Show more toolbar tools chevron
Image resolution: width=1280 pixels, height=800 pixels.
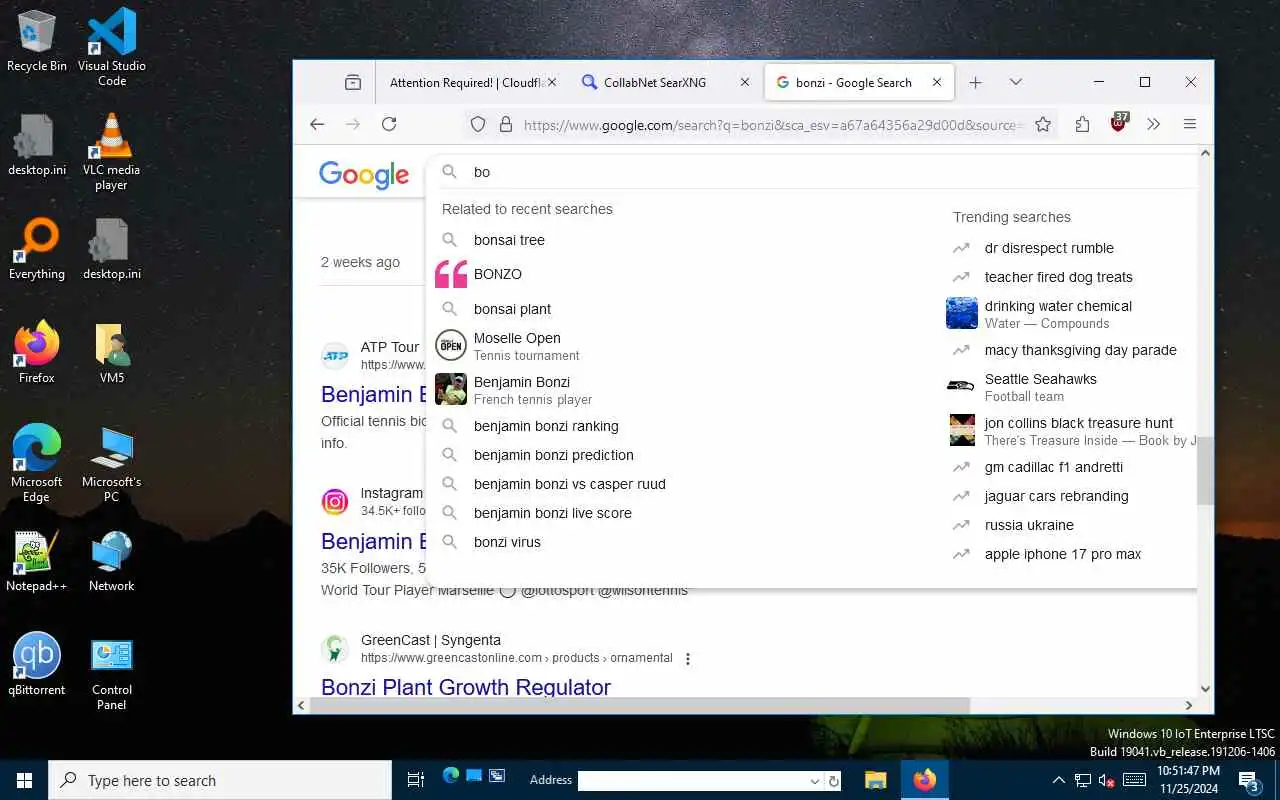[1153, 124]
